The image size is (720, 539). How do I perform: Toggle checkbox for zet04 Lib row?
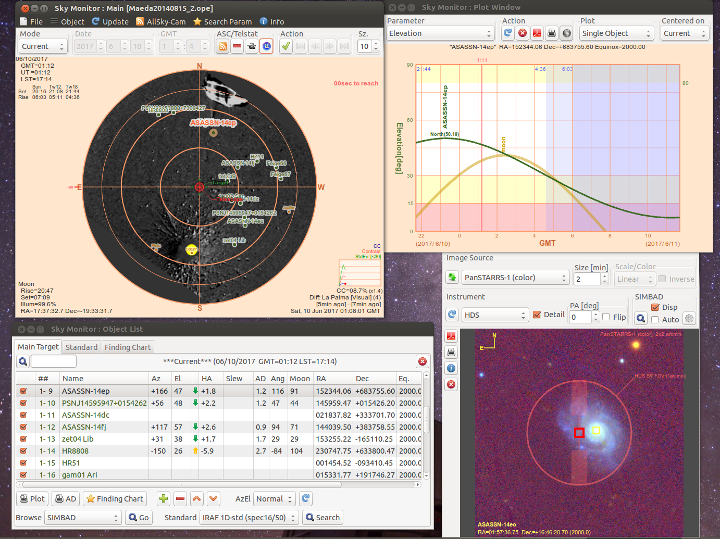tap(23, 439)
